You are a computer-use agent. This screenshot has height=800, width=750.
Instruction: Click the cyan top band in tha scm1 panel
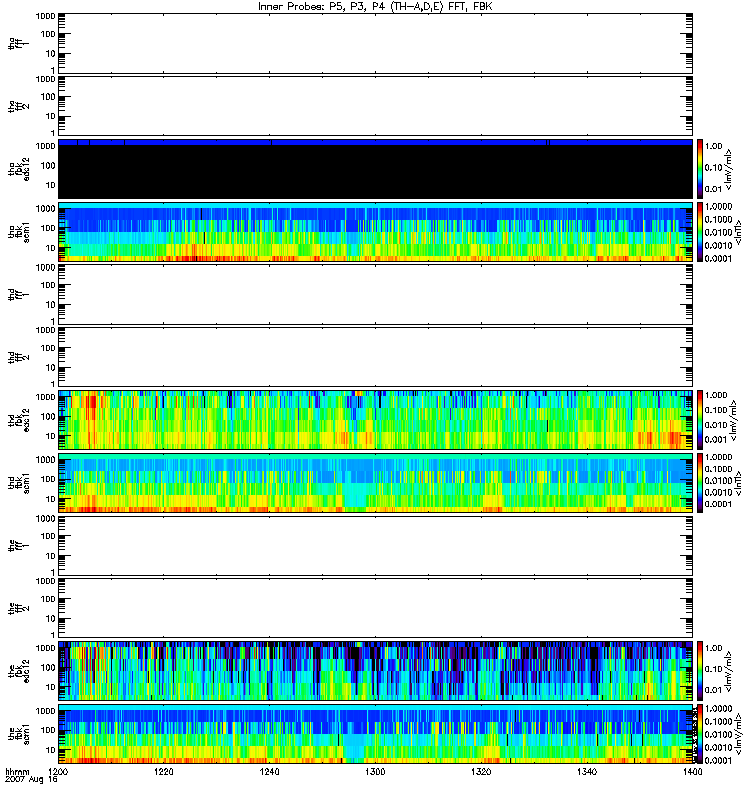pos(376,205)
